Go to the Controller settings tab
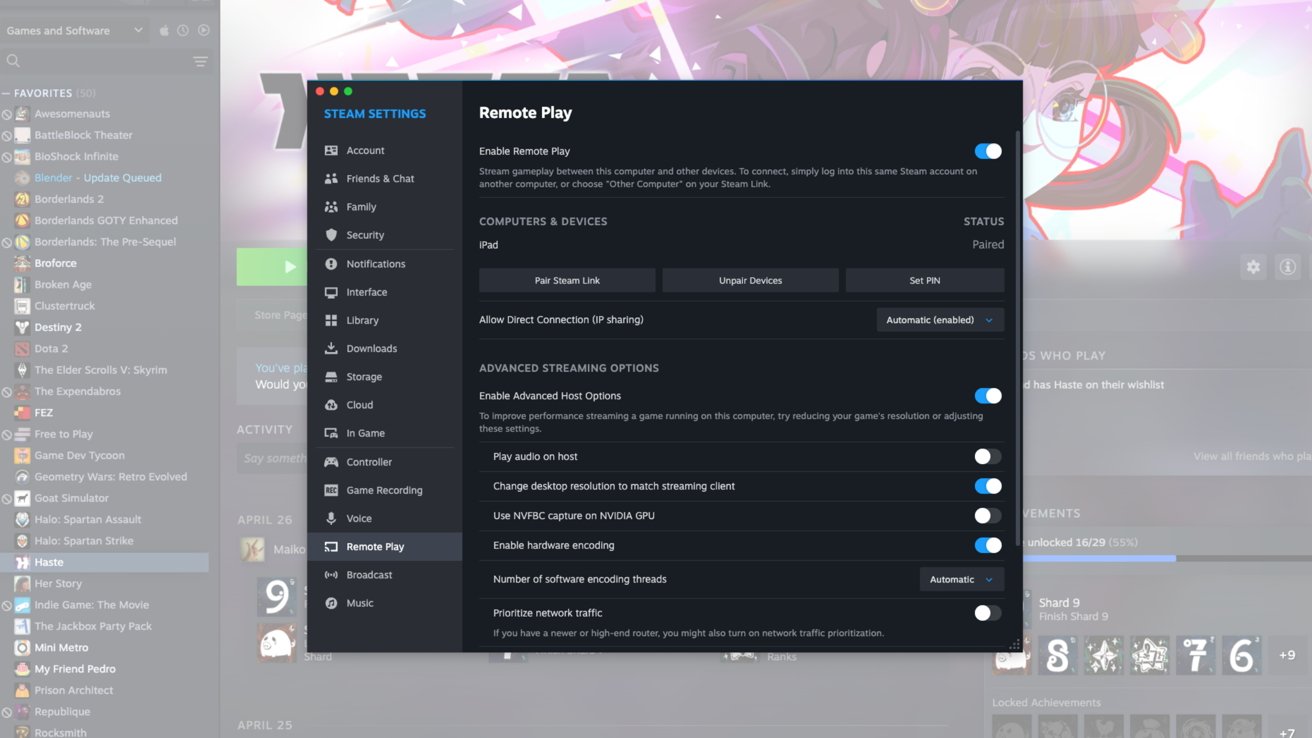Viewport: 1312px width, 738px height. point(385,462)
